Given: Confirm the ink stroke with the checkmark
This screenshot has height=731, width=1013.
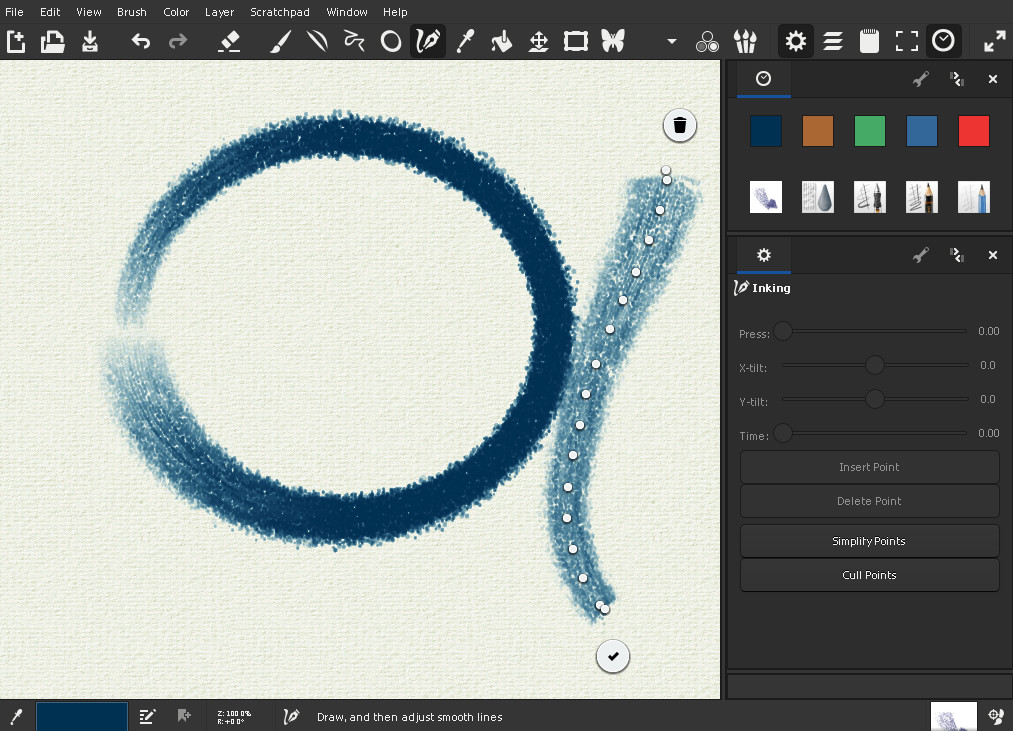Looking at the screenshot, I should pyautogui.click(x=613, y=656).
